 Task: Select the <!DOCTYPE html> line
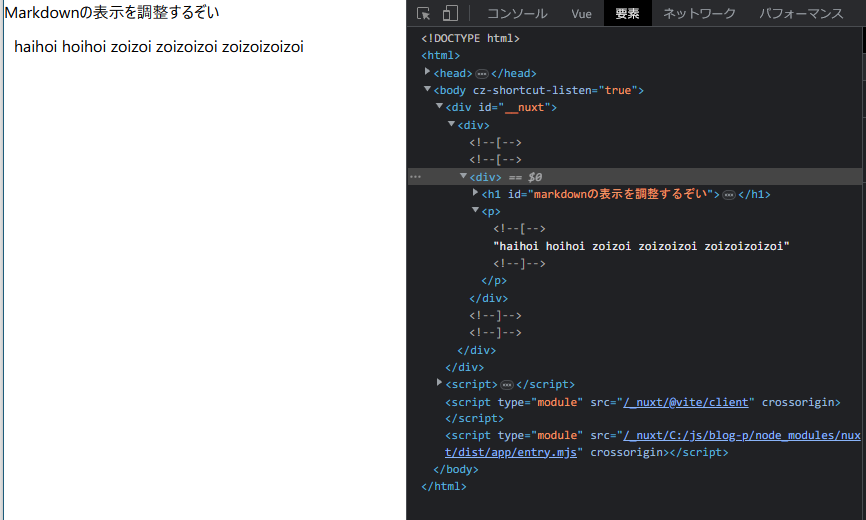click(471, 38)
